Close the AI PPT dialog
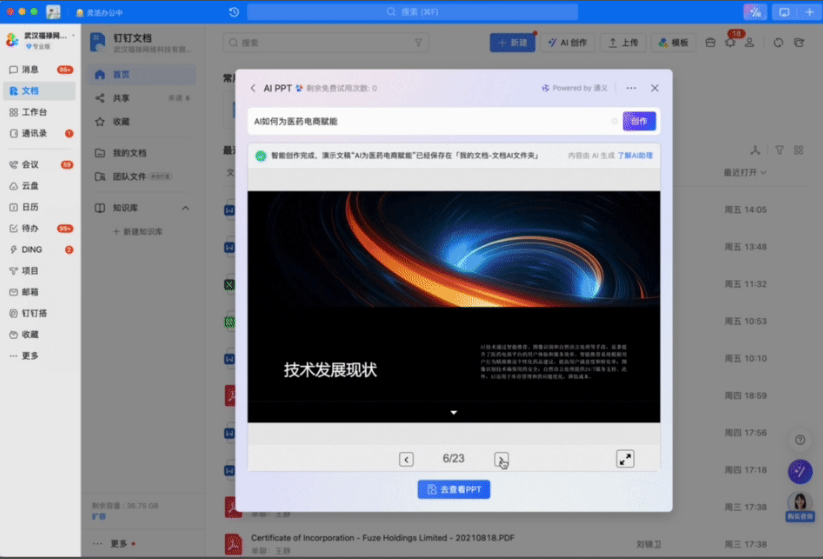Image resolution: width=823 pixels, height=559 pixels. point(655,88)
